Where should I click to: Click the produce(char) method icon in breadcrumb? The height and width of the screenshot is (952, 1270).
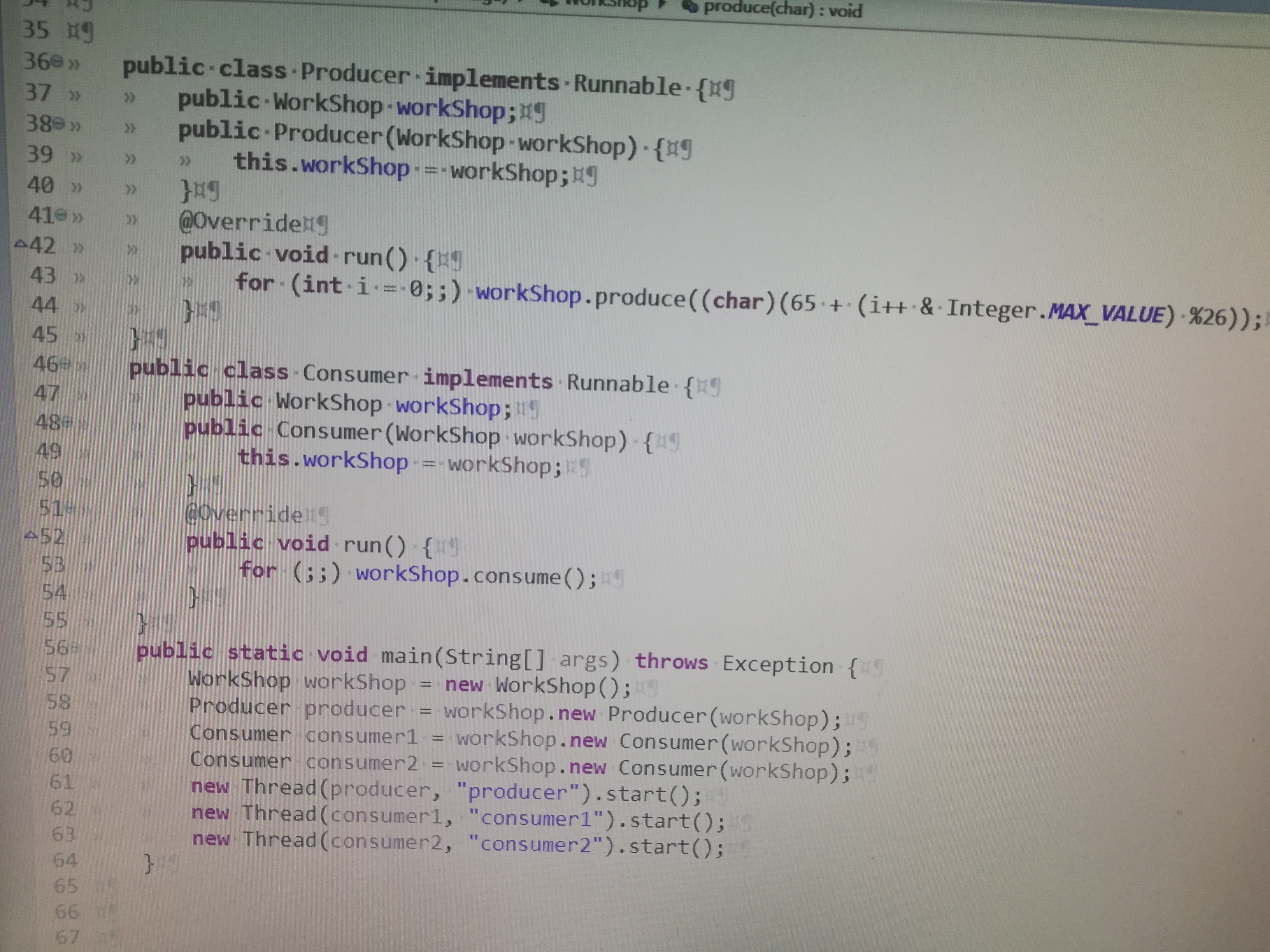(691, 7)
